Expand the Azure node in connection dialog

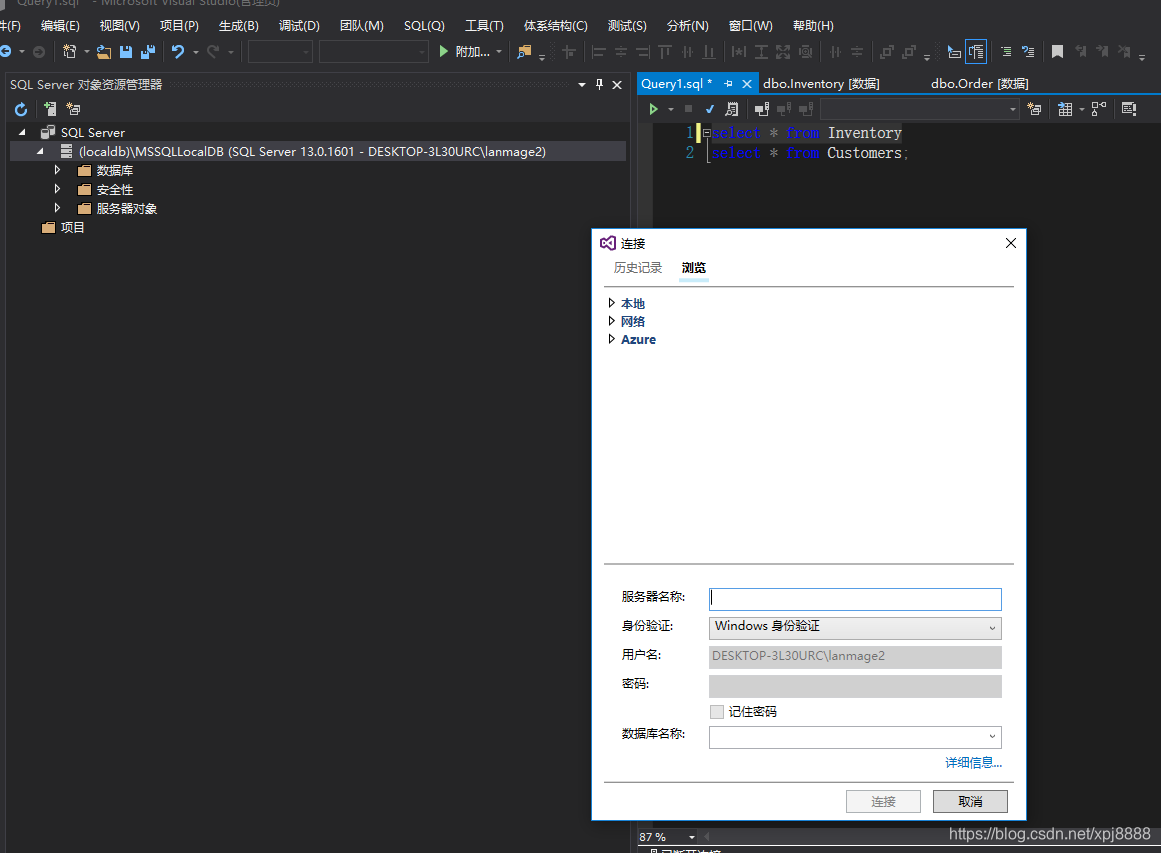click(612, 338)
